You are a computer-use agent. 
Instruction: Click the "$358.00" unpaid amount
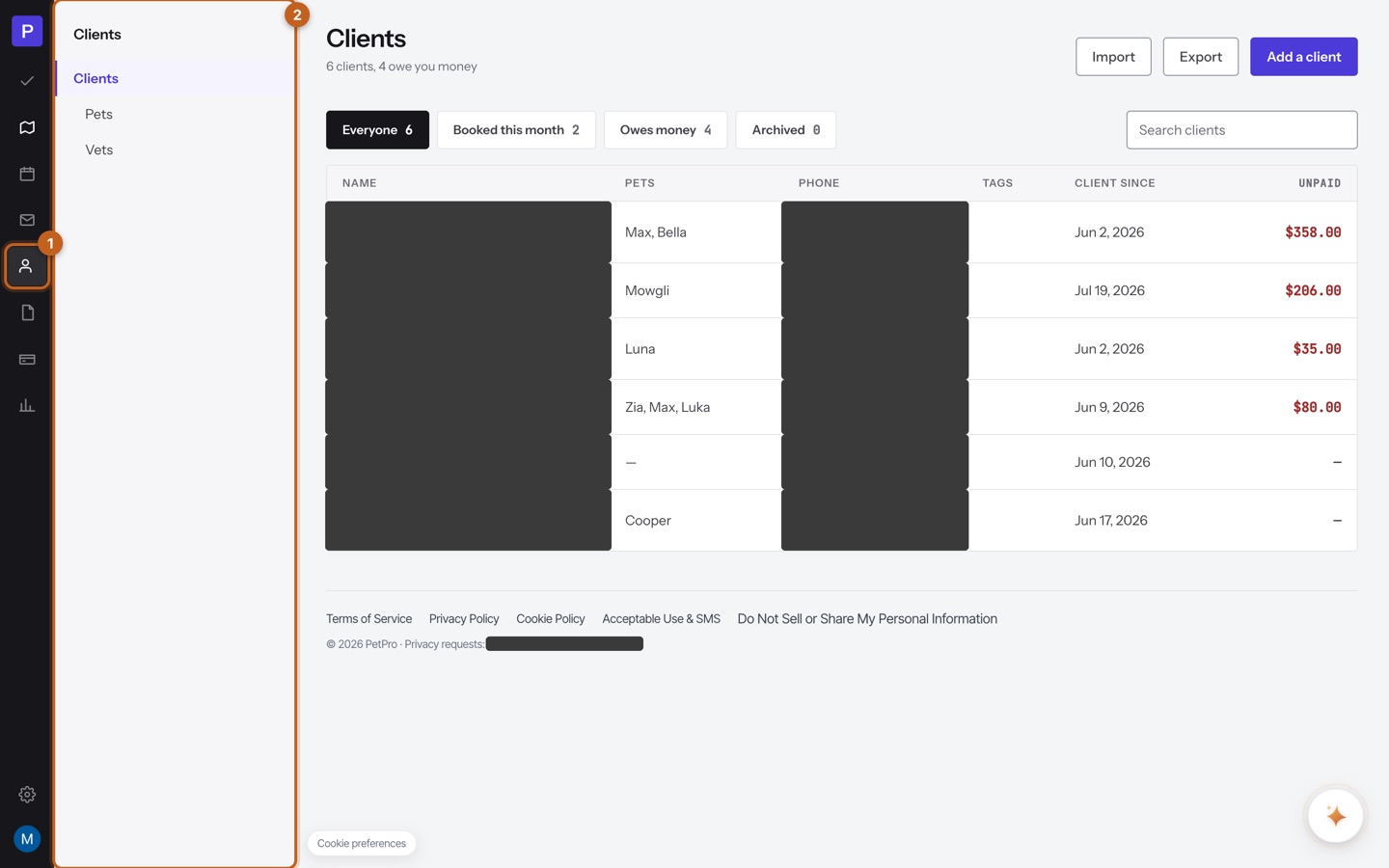click(1313, 232)
